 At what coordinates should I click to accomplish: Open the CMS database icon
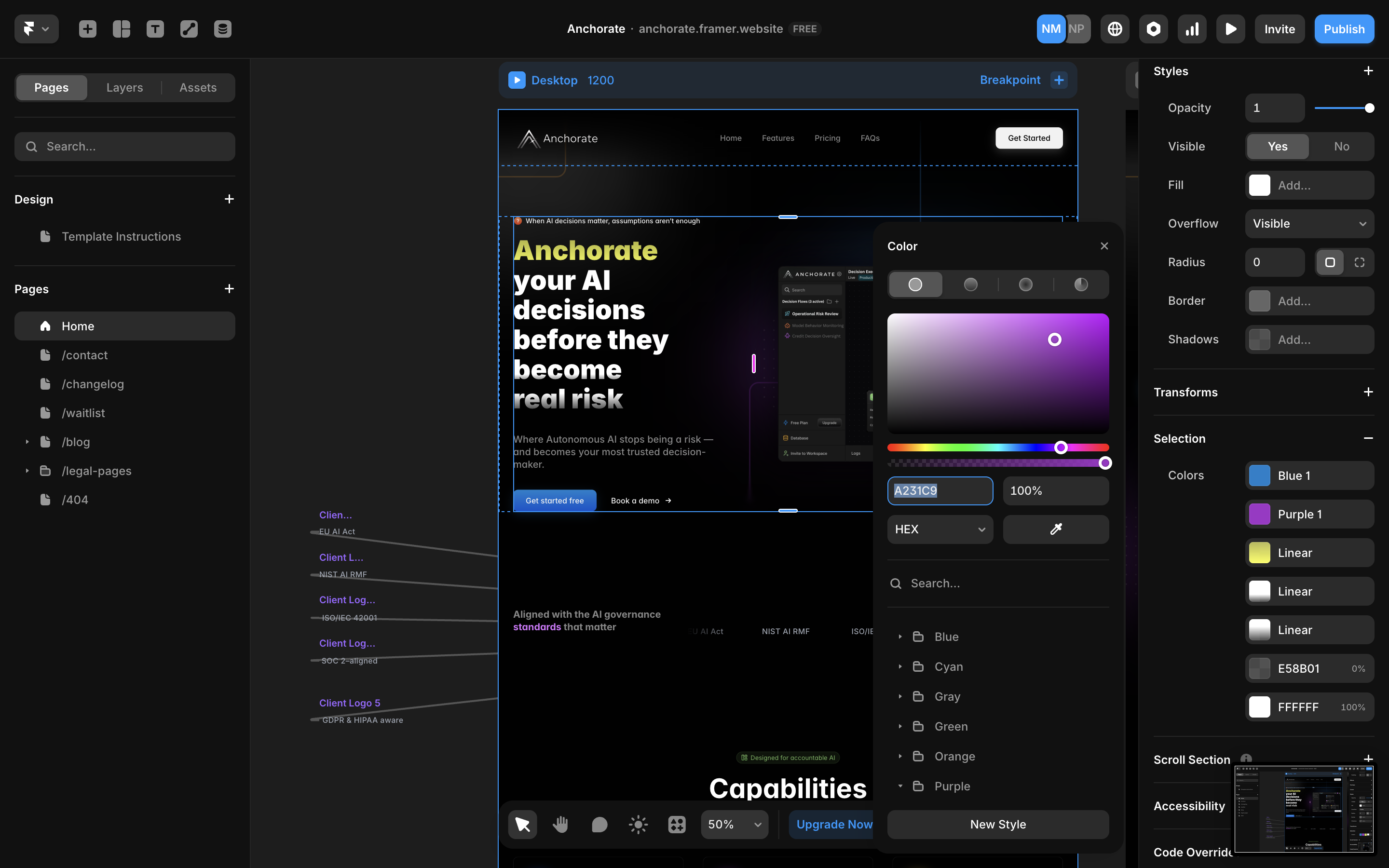click(x=223, y=29)
